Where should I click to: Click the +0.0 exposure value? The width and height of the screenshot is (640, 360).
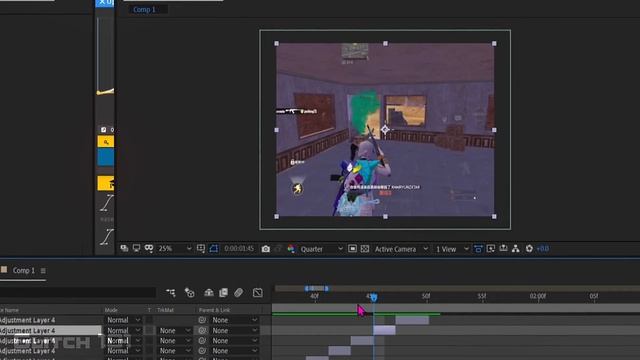tap(543, 249)
